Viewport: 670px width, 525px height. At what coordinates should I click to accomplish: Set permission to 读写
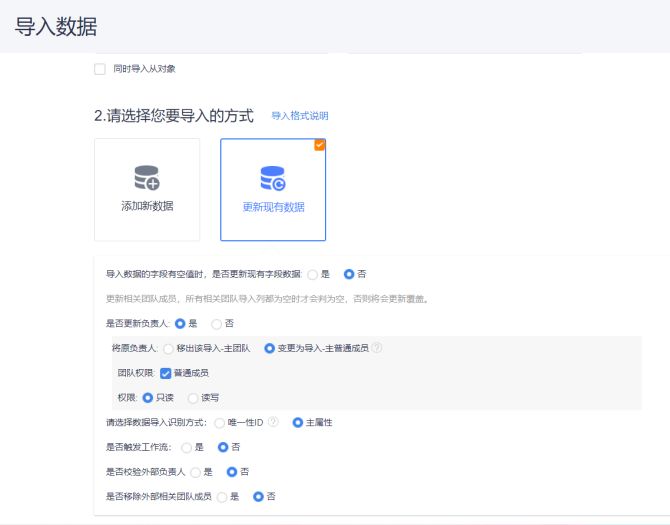[x=193, y=398]
